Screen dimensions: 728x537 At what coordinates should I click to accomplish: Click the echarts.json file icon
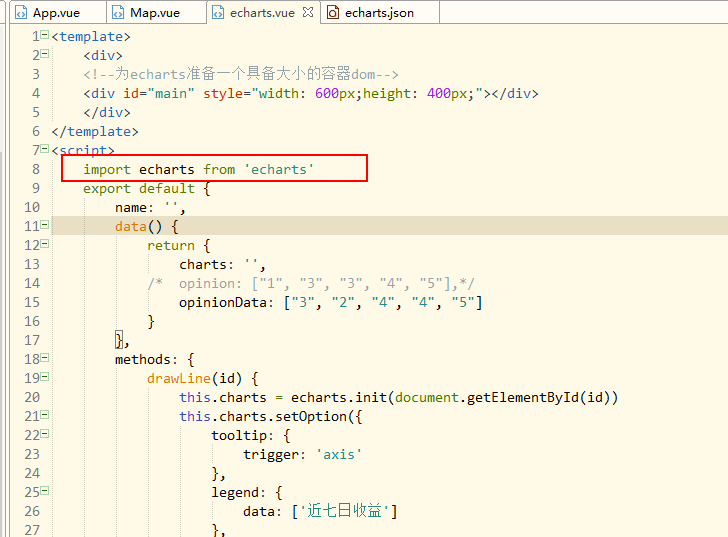(x=333, y=13)
